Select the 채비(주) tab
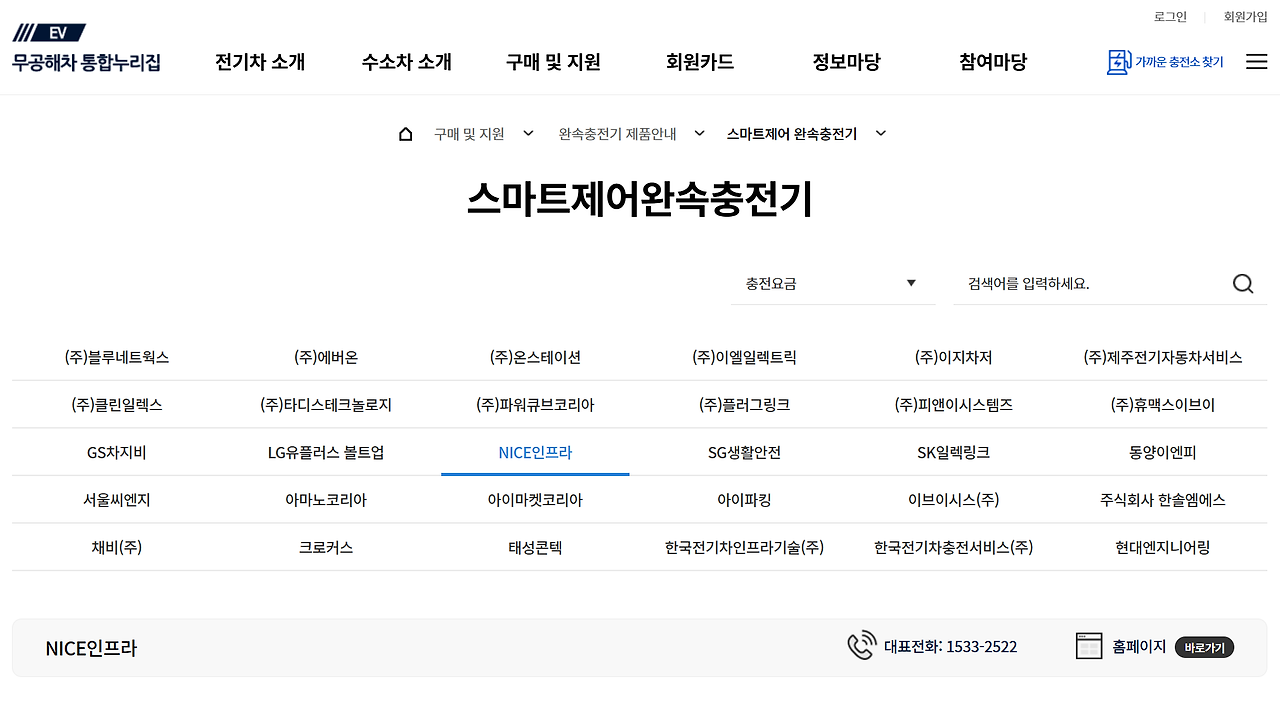 click(116, 547)
